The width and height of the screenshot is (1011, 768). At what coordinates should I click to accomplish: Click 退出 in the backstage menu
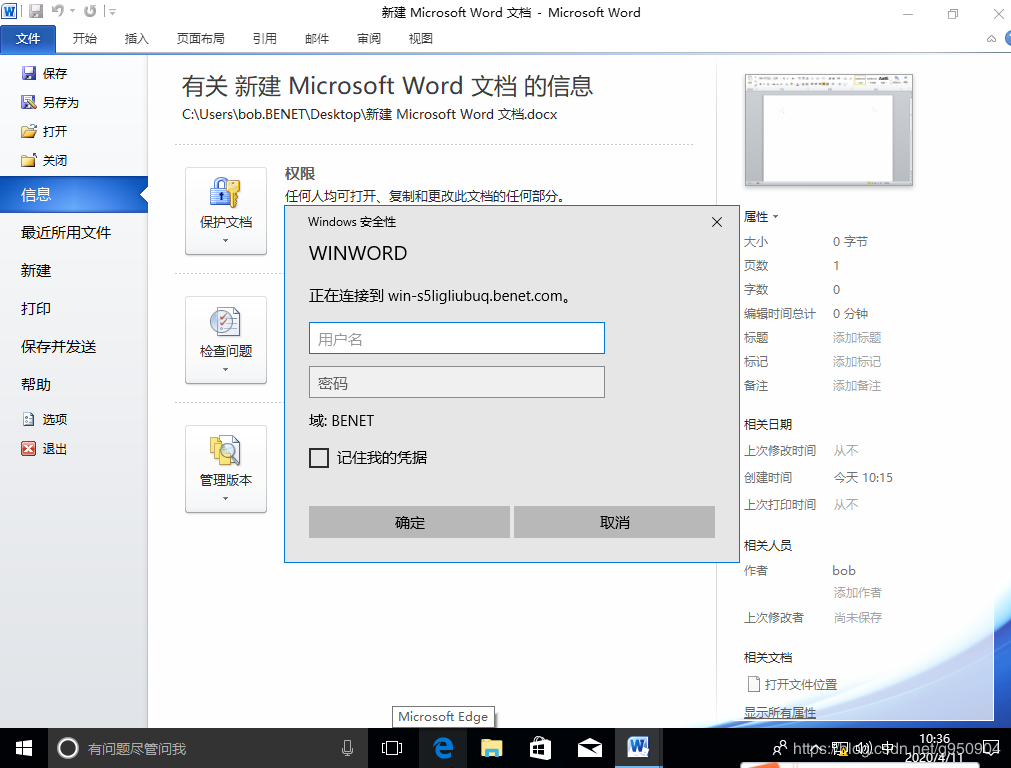point(45,449)
